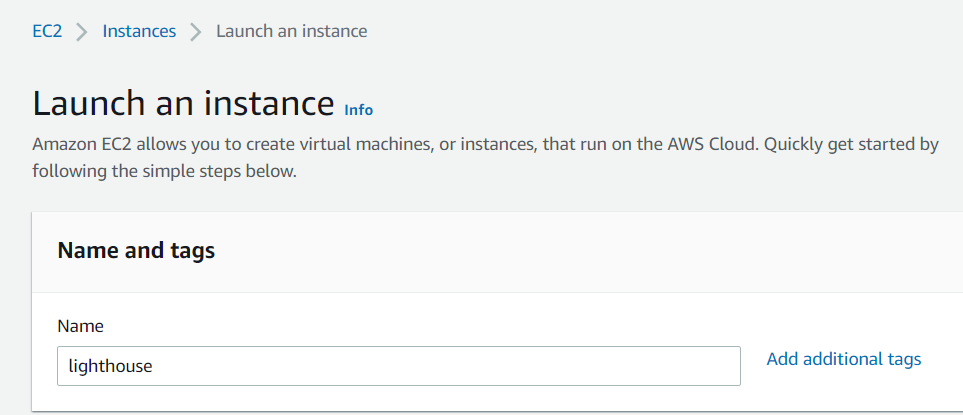963x415 pixels.
Task: Click blank space below the Name field
Action: [x=400, y=398]
